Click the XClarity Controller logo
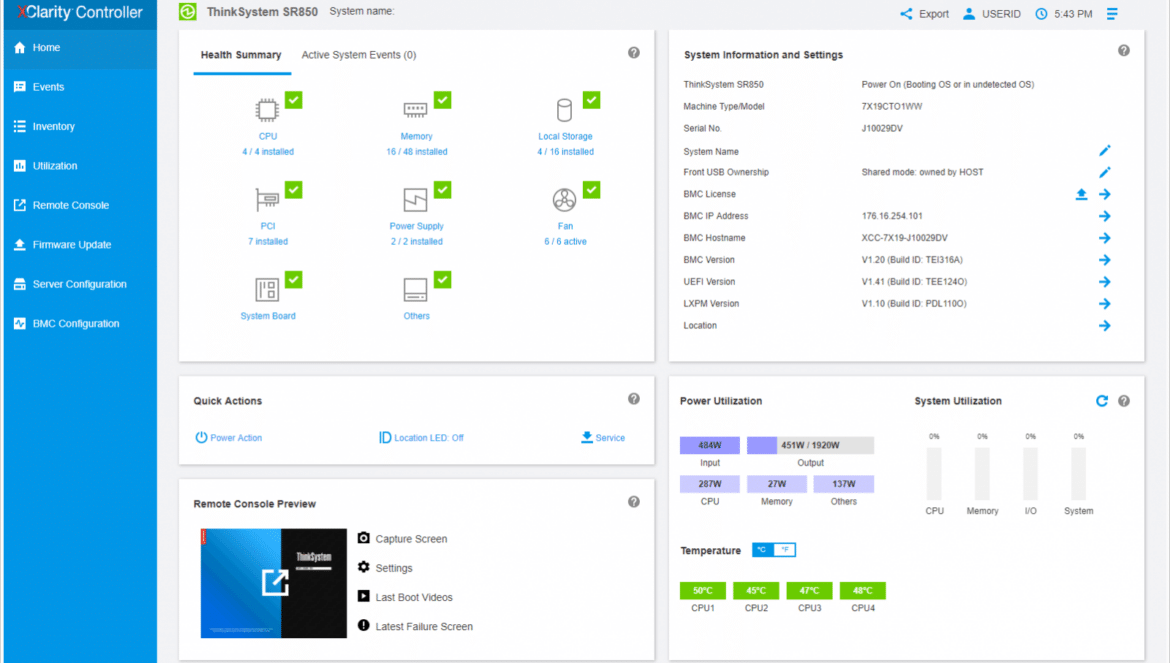This screenshot has height=663, width=1170. (80, 13)
